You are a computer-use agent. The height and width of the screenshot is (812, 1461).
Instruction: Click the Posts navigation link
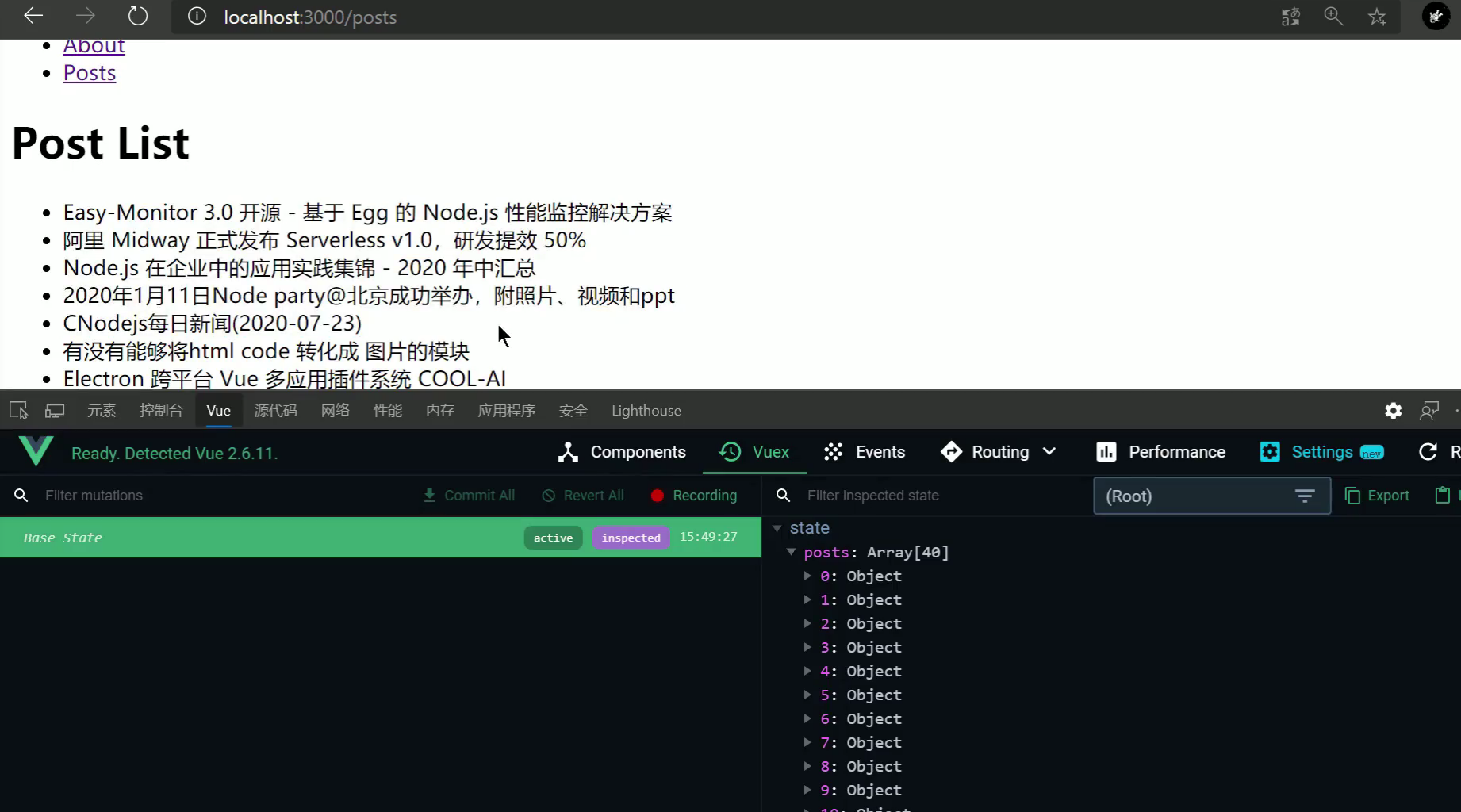point(90,73)
